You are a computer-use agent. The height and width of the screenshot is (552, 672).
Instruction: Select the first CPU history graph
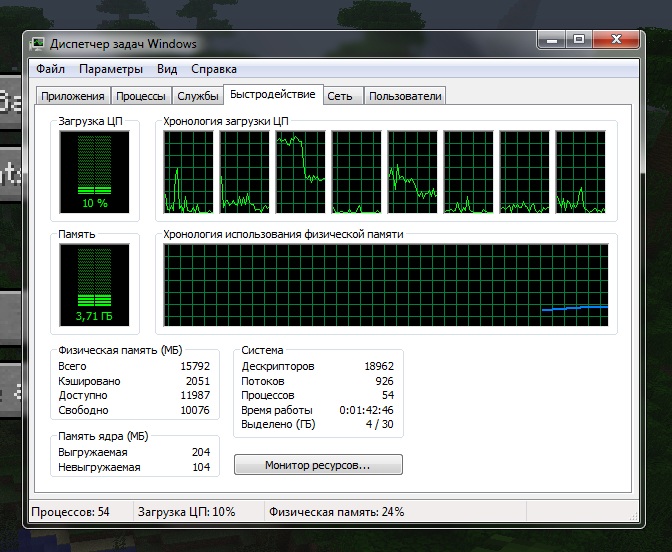click(x=189, y=173)
